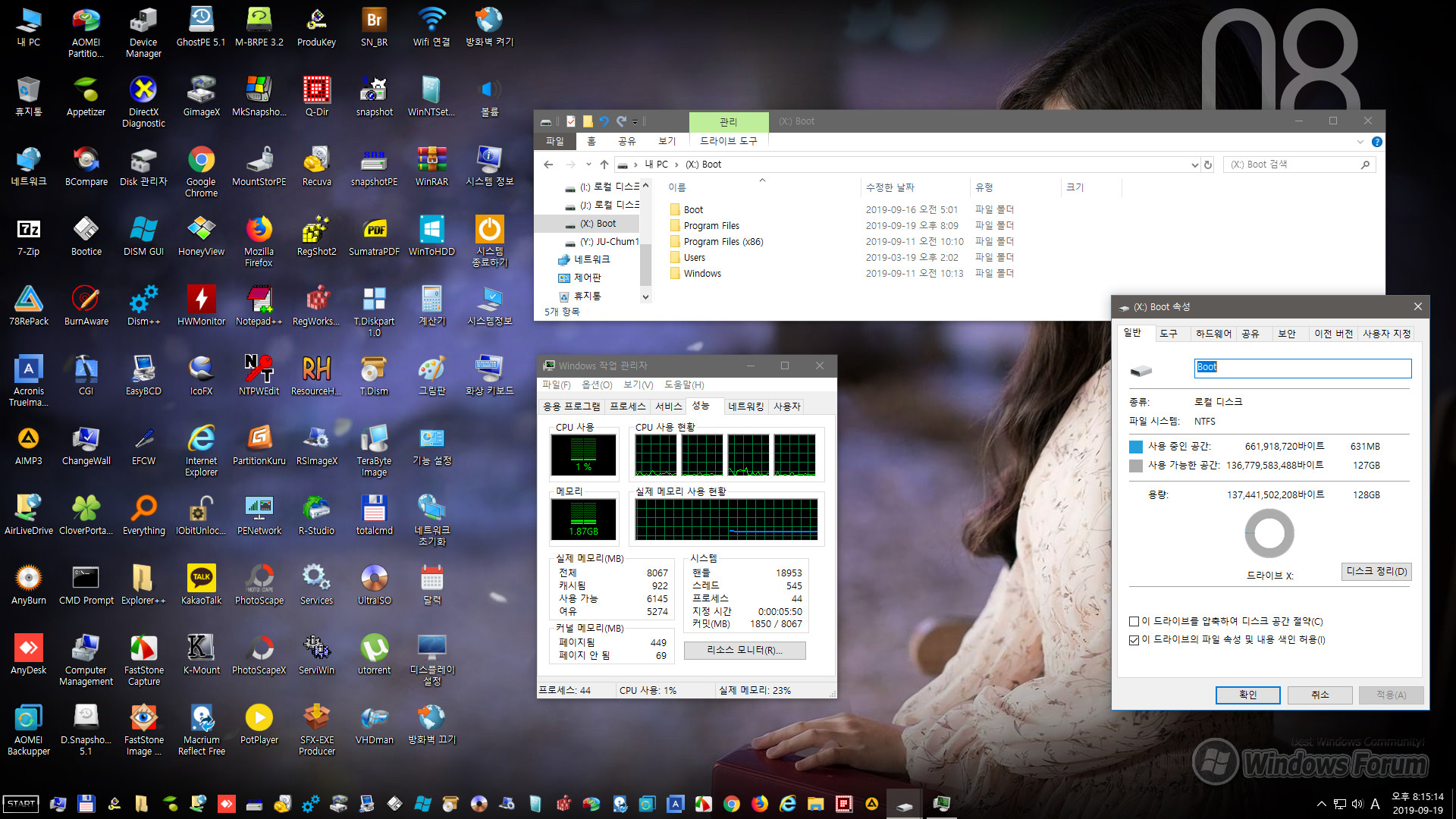Screen dimensions: 1456x819
Task: Show hidden tray icons chevron
Action: coord(1322,804)
